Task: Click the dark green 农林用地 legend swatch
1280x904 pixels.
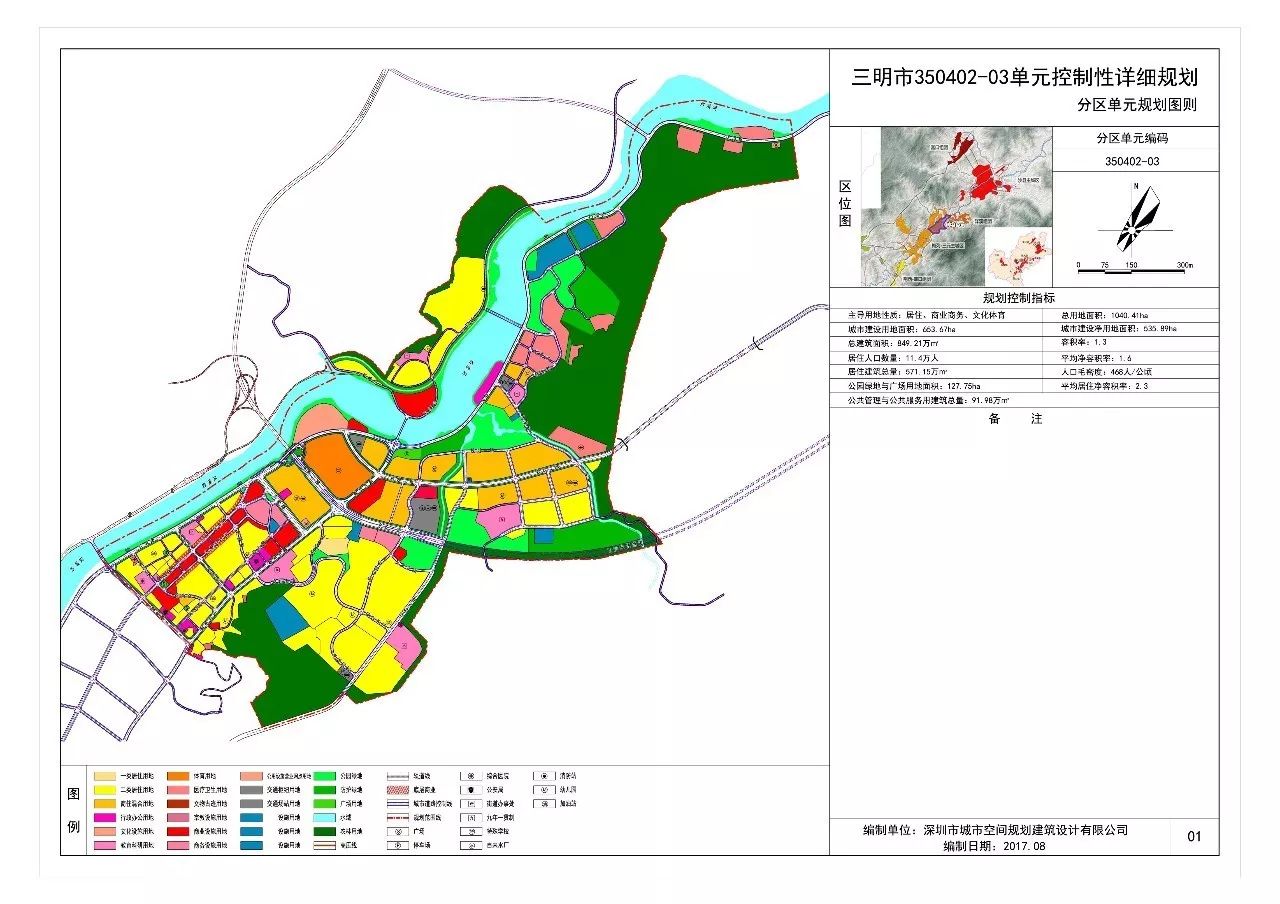Action: point(324,832)
